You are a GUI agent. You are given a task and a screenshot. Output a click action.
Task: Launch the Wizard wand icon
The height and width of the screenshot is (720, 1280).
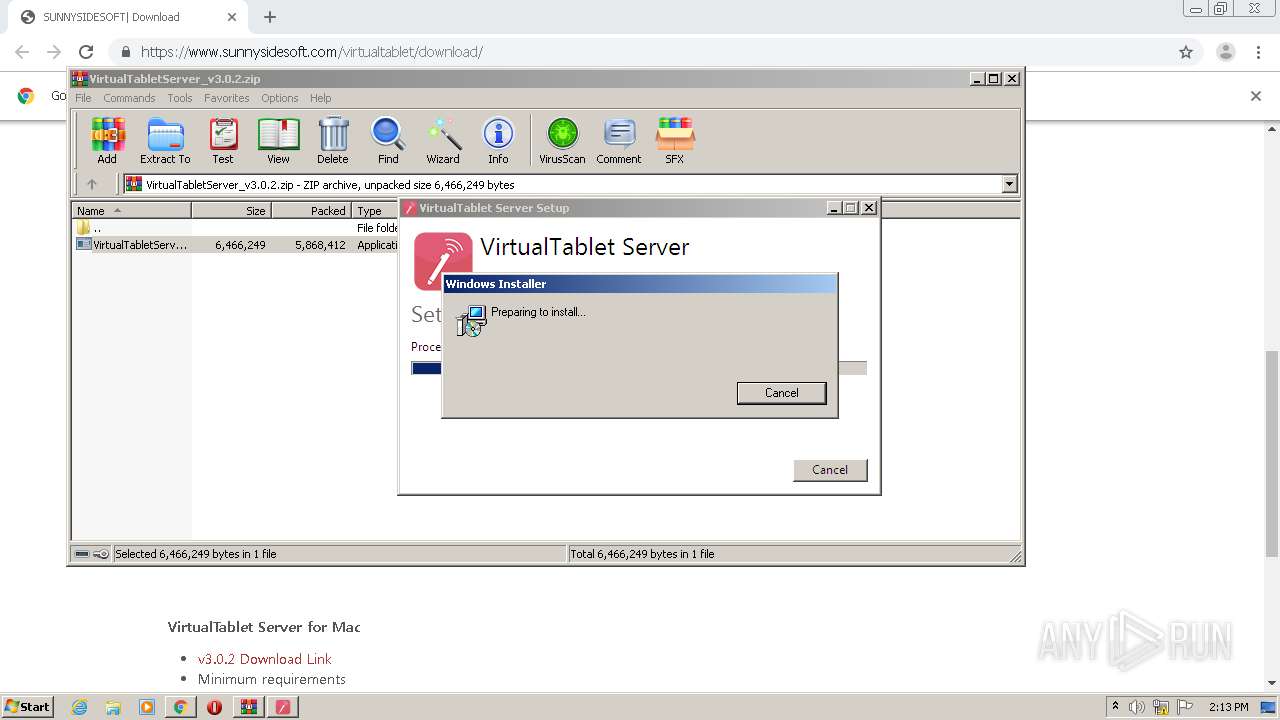point(443,140)
